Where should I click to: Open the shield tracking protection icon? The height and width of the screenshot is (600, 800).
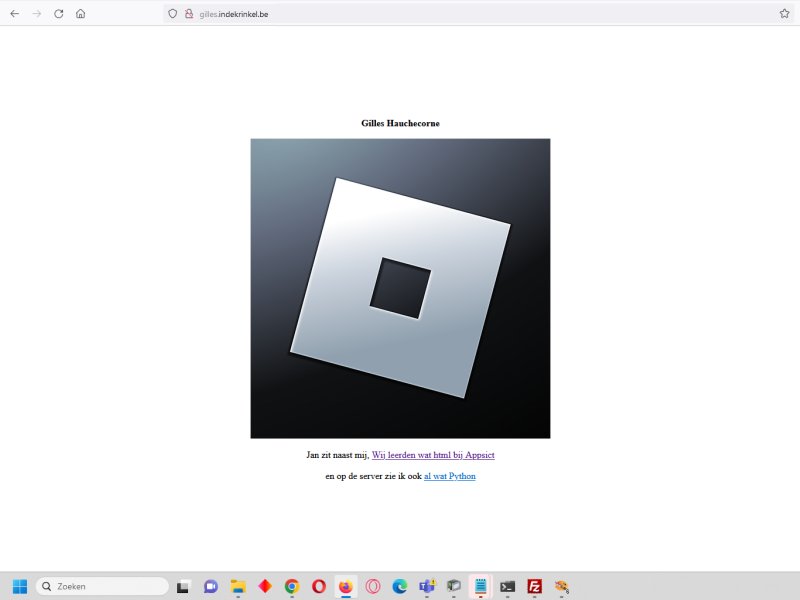coord(172,14)
